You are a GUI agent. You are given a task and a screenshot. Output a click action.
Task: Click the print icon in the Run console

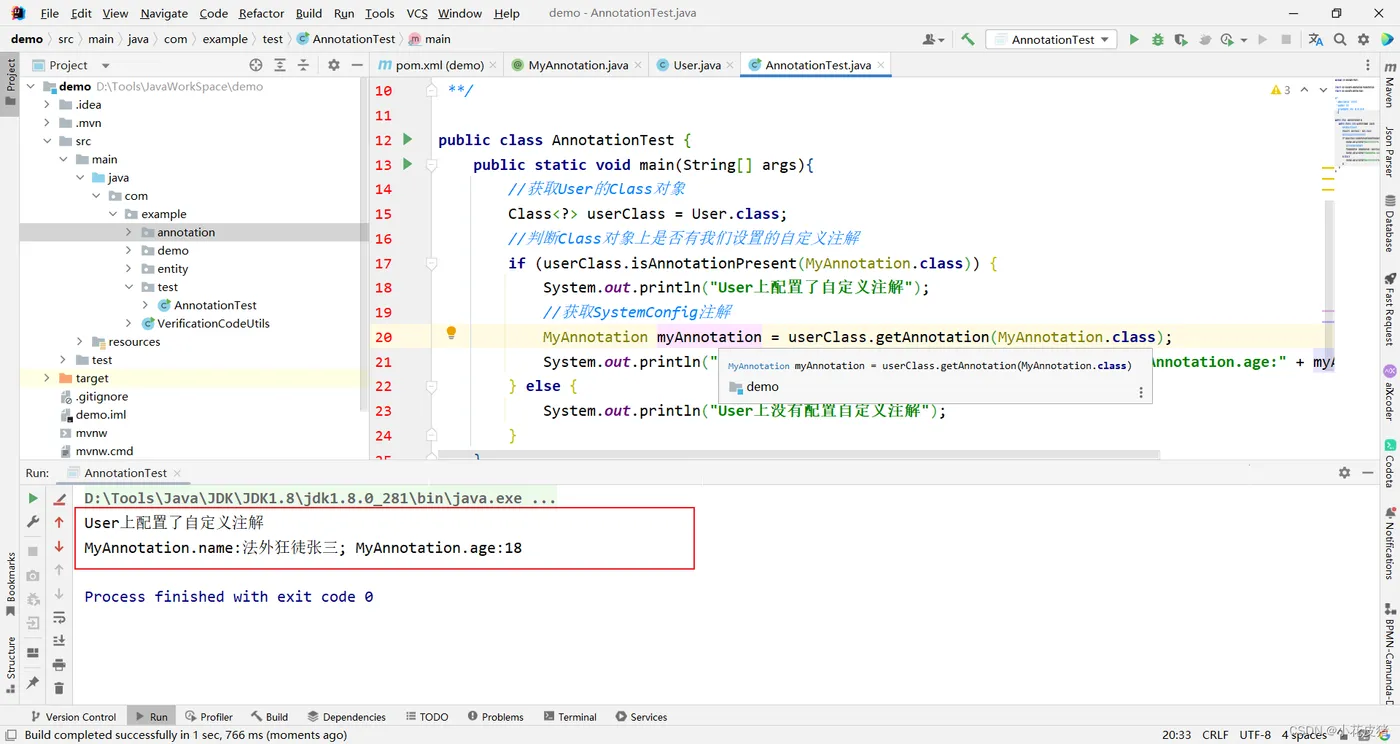click(59, 665)
